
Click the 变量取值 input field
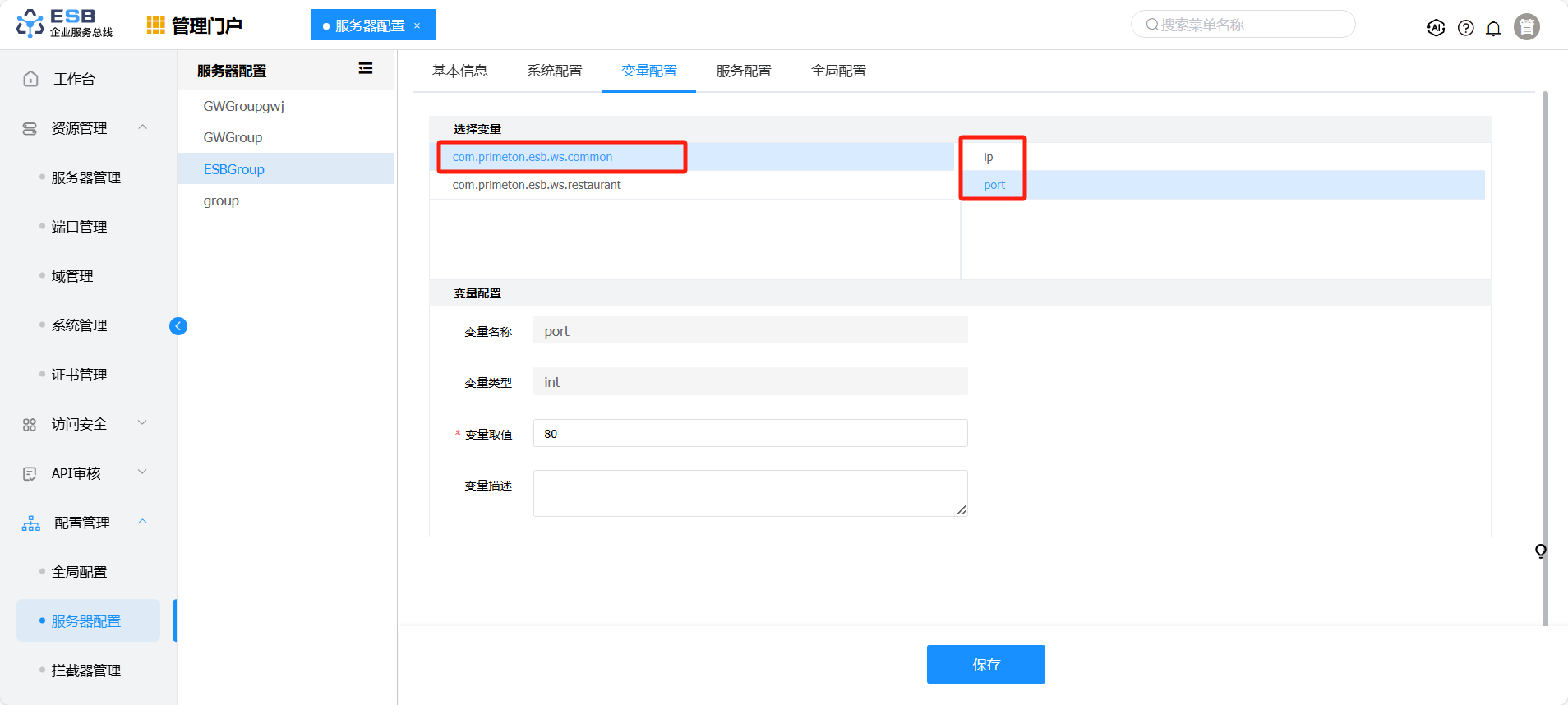pyautogui.click(x=749, y=433)
